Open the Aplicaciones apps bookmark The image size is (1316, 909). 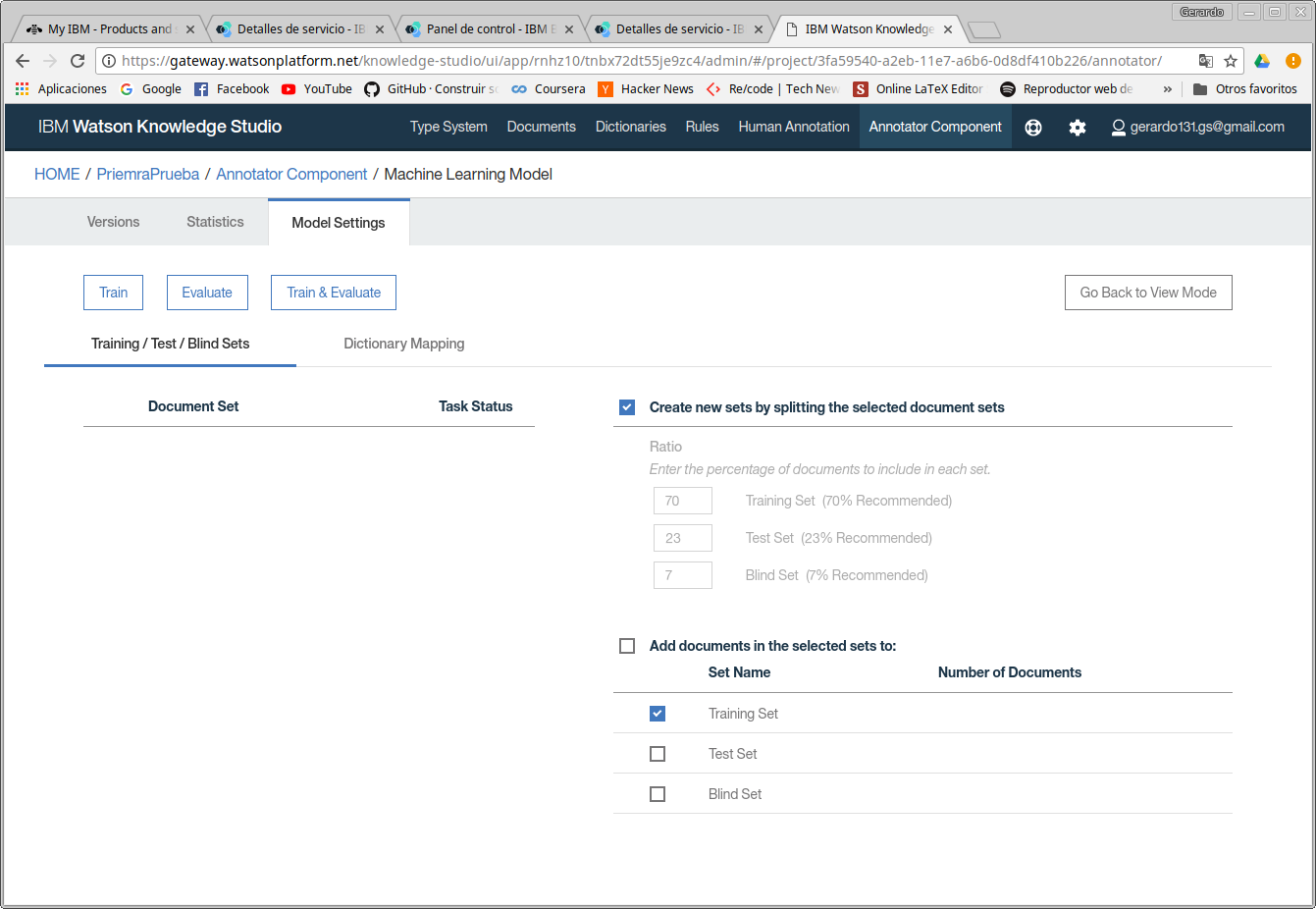coord(61,89)
